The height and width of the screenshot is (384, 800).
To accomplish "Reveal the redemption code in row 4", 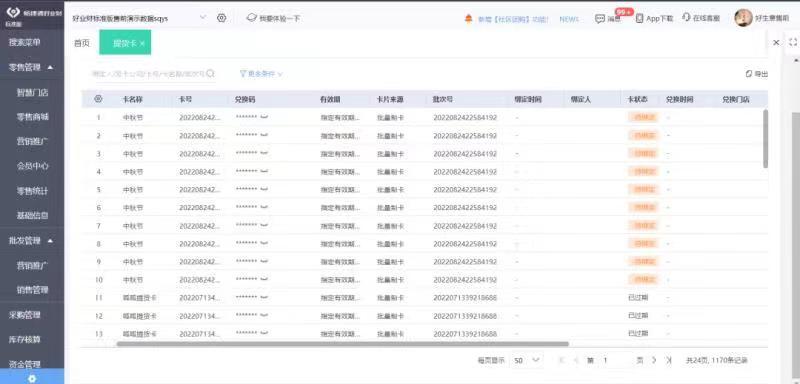I will point(264,171).
